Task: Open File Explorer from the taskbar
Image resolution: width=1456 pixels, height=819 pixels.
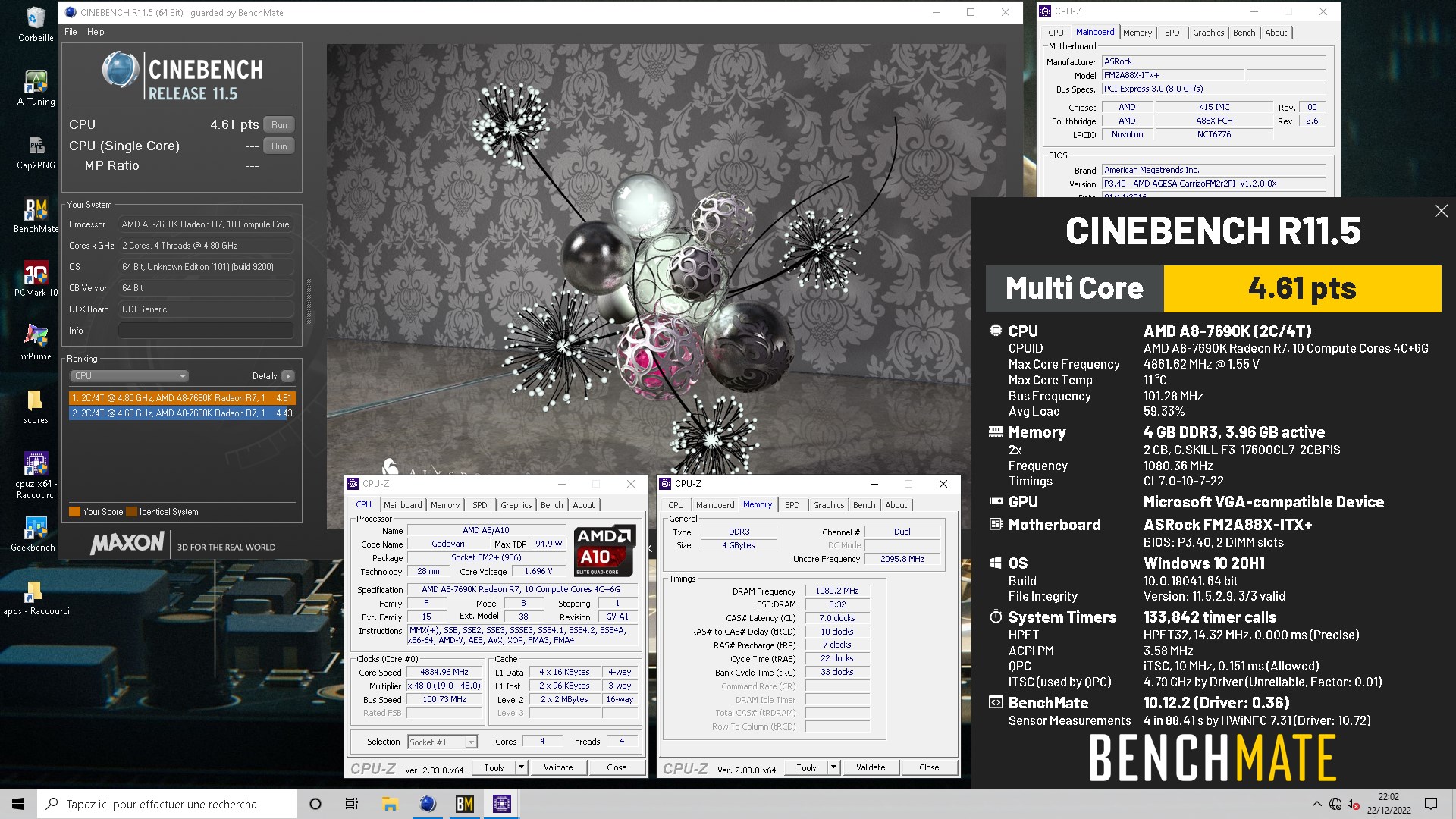Action: tap(390, 804)
